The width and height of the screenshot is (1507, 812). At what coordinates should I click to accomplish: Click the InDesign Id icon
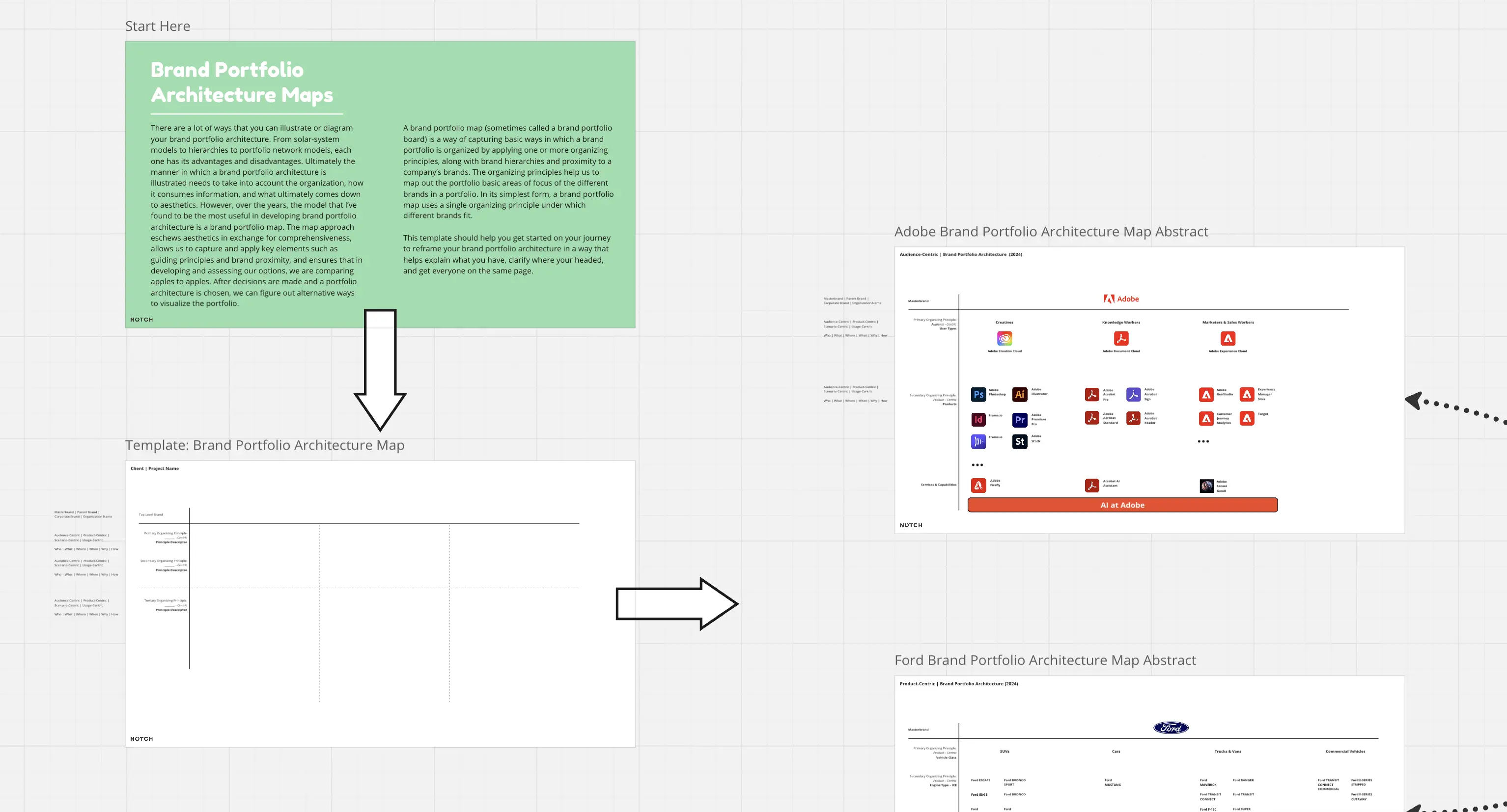(x=978, y=420)
